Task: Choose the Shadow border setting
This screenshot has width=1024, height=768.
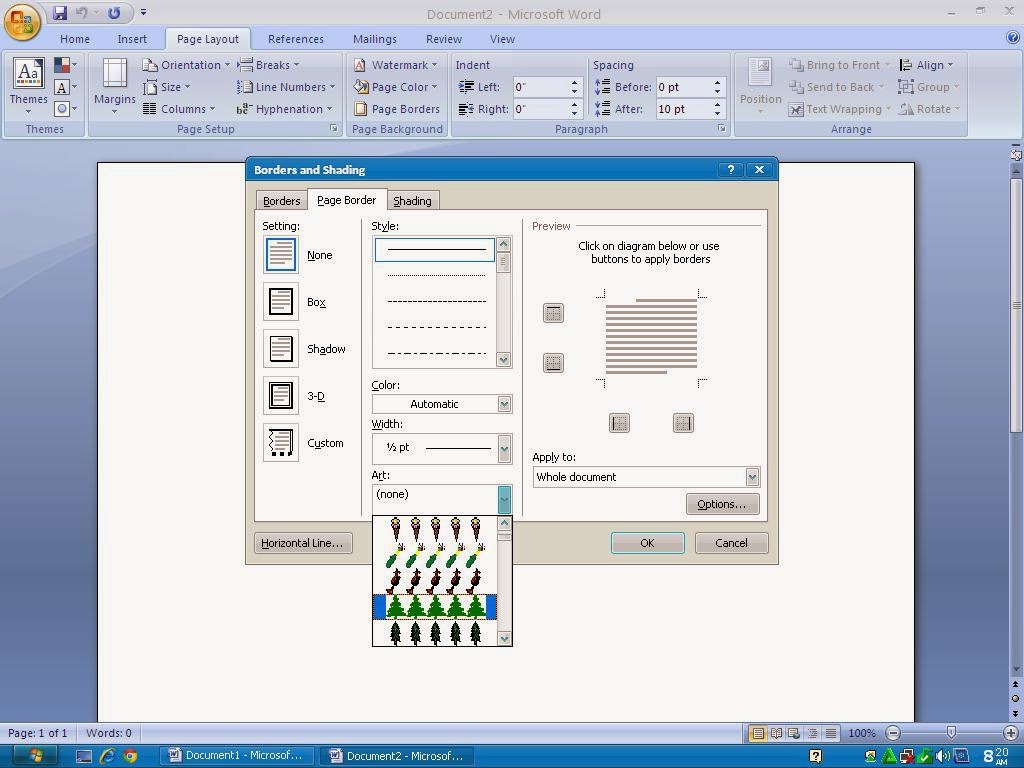Action: click(280, 348)
